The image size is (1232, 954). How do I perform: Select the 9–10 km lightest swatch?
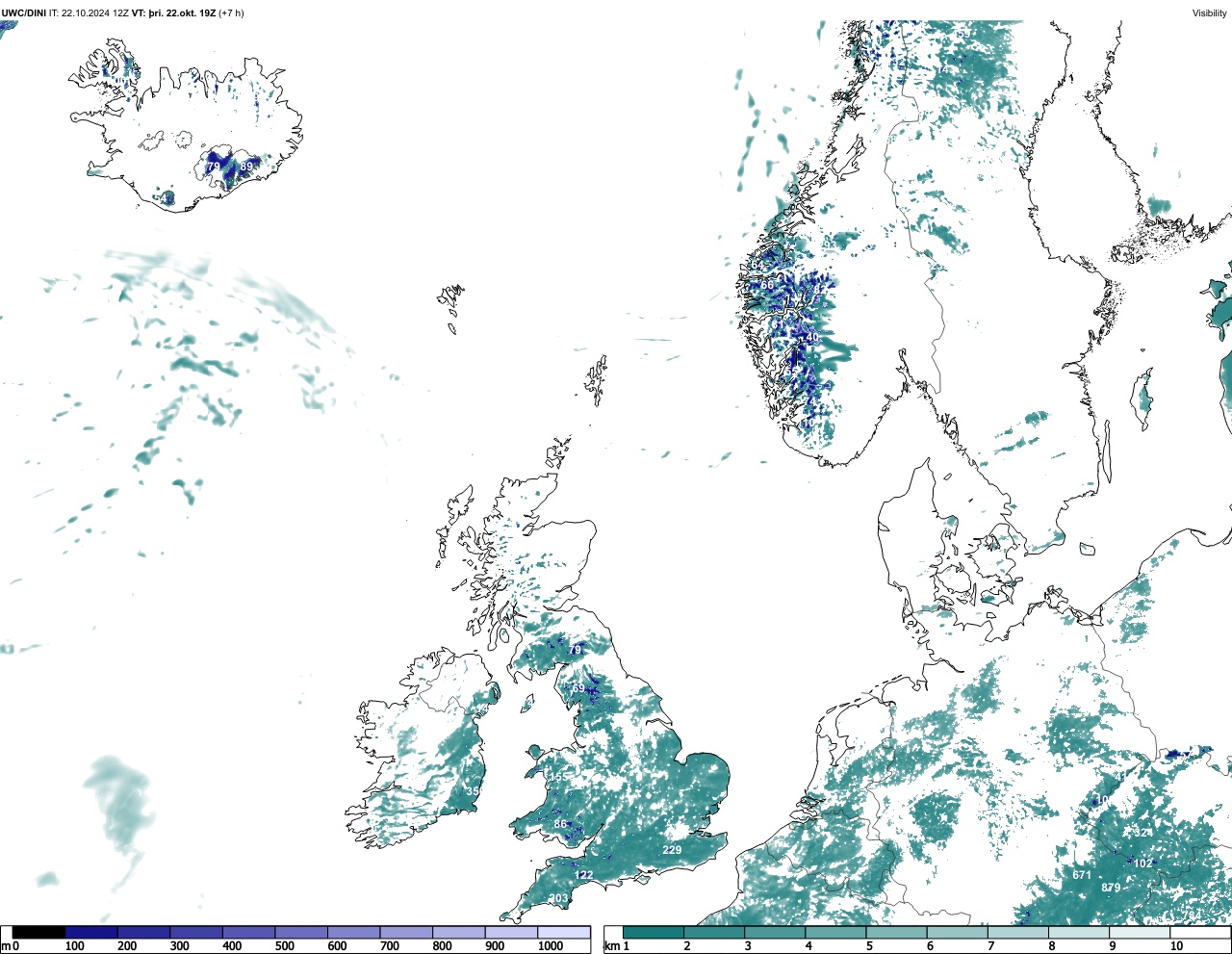1141,932
